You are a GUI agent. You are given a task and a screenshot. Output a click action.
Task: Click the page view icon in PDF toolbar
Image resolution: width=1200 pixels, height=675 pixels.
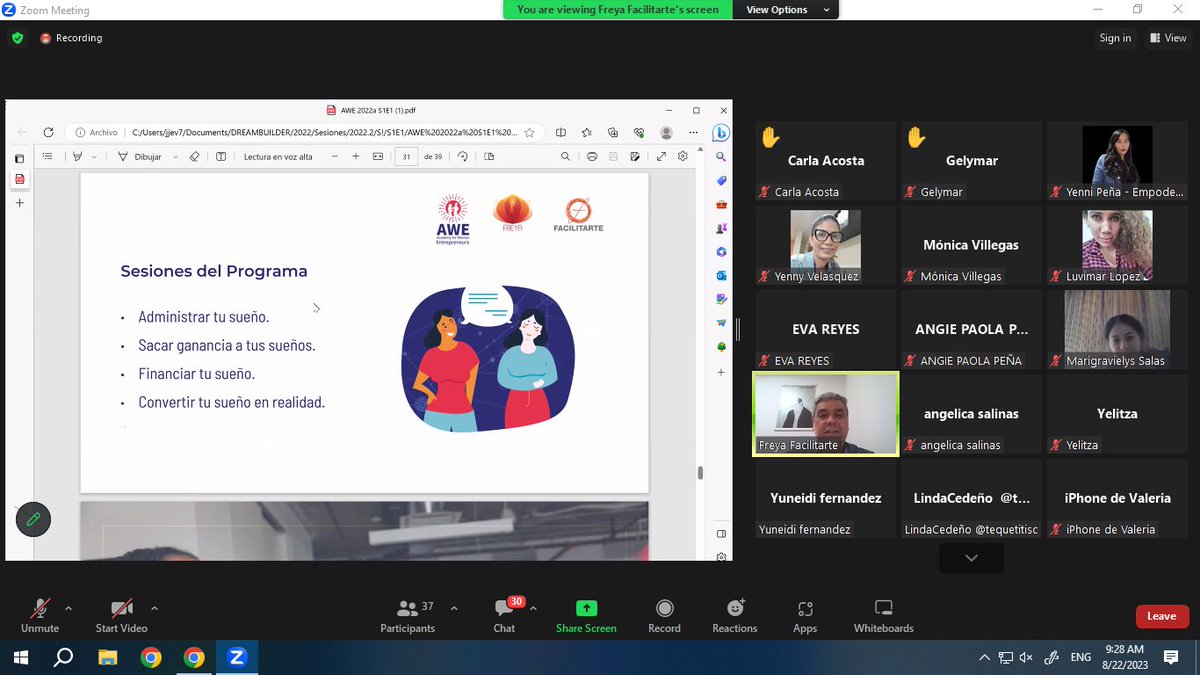(489, 156)
